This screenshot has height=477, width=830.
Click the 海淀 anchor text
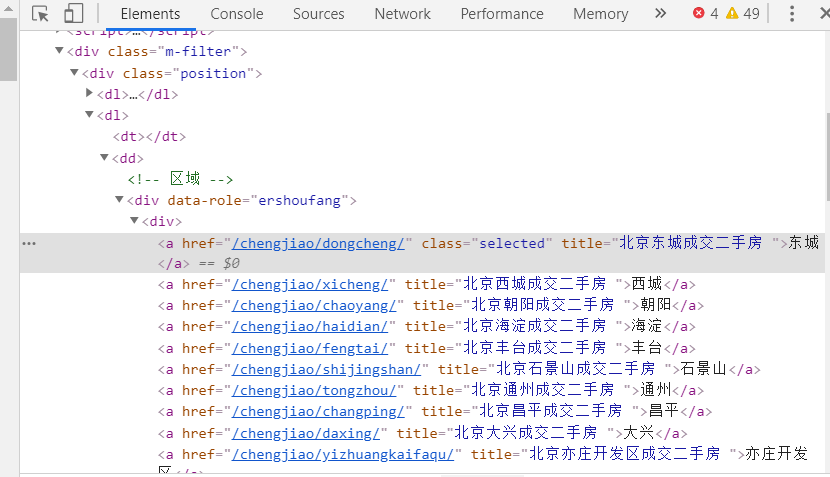point(647,326)
